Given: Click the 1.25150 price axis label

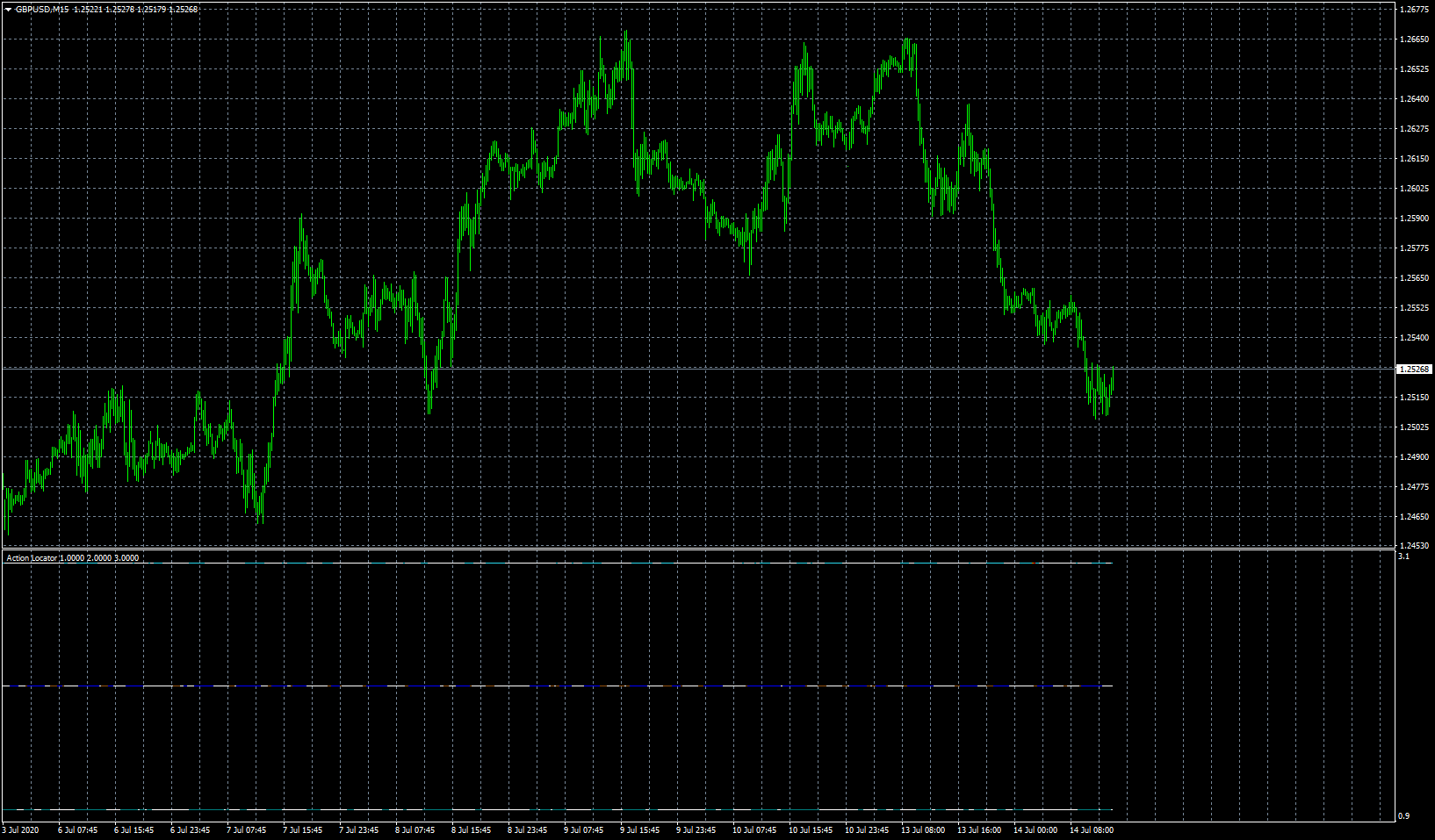Looking at the screenshot, I should (x=1414, y=398).
